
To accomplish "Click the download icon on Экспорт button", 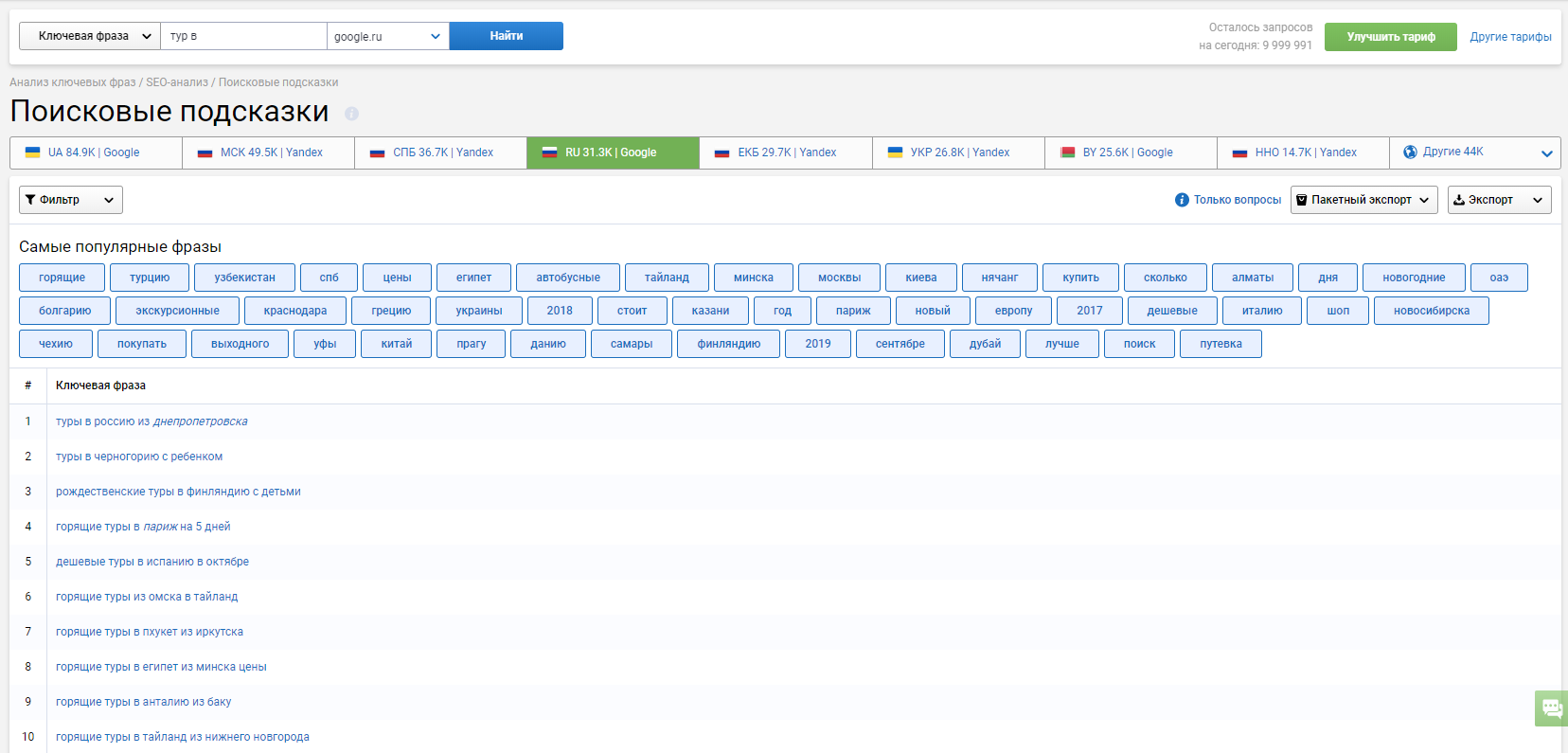I will (x=1459, y=200).
